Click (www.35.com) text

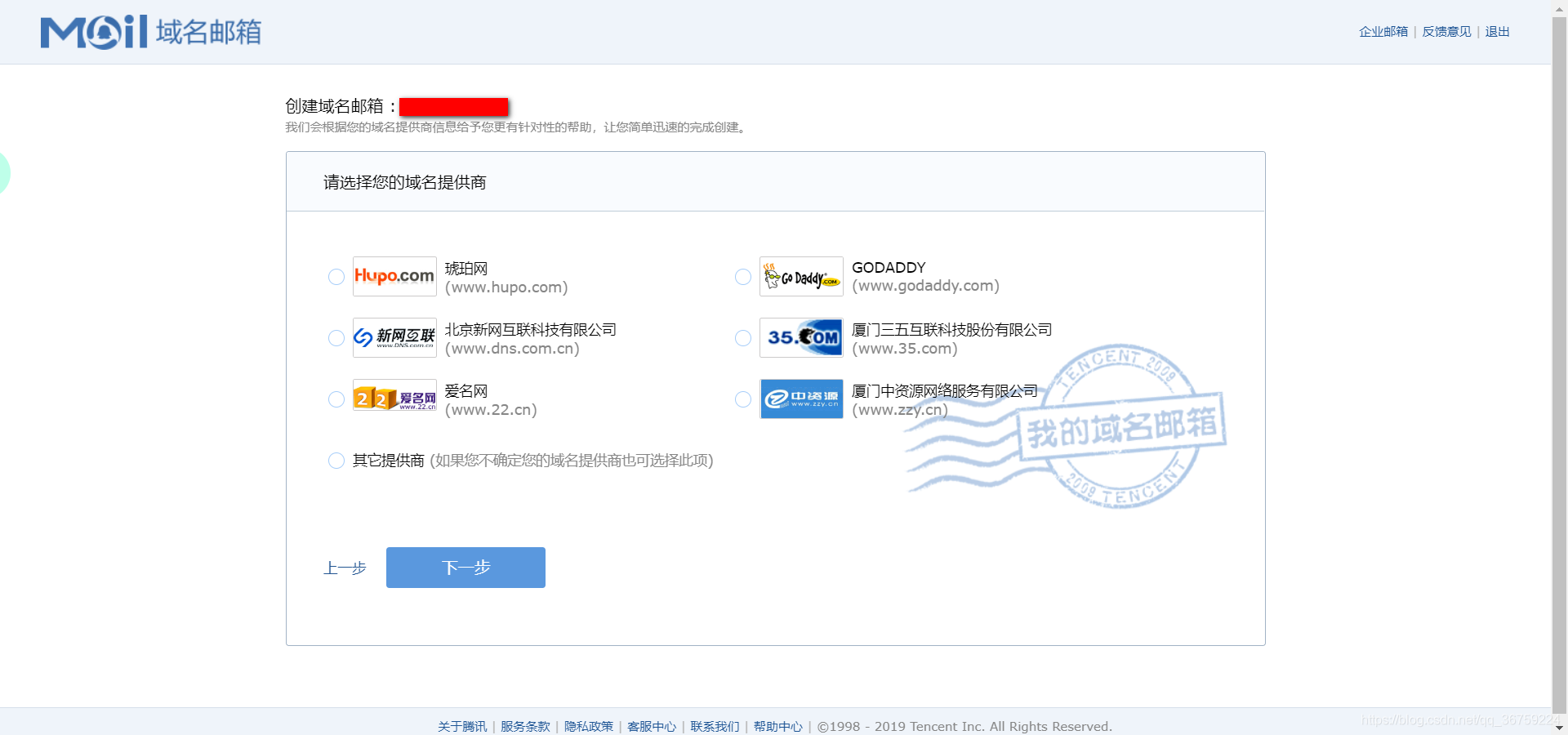click(x=905, y=349)
